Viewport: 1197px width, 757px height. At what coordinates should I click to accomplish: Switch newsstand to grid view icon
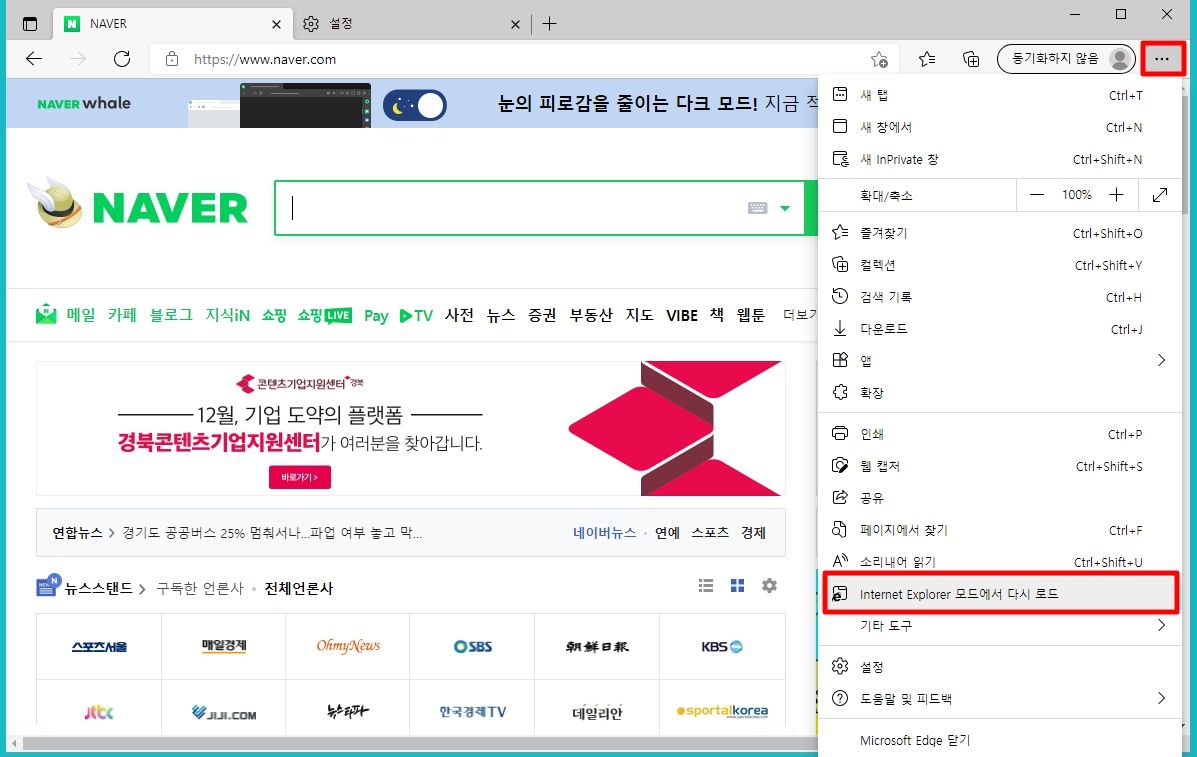coord(737,585)
